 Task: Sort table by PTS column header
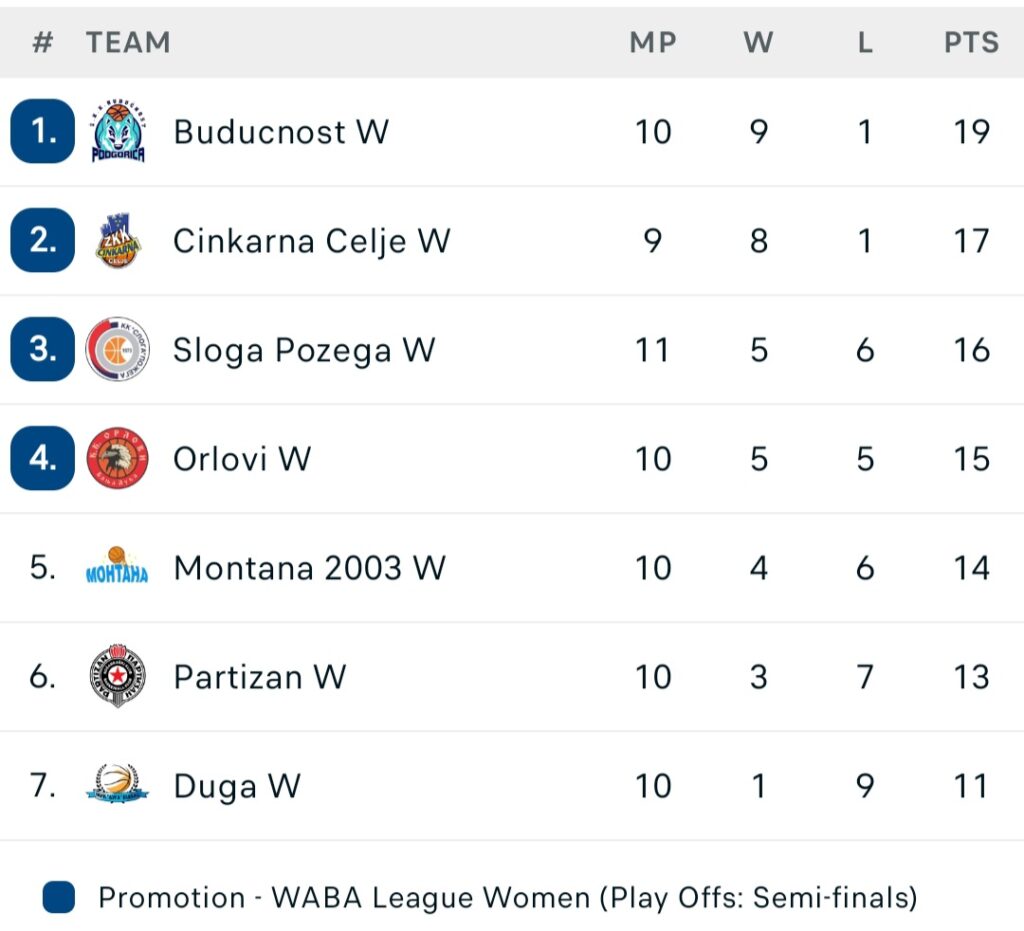(x=971, y=42)
